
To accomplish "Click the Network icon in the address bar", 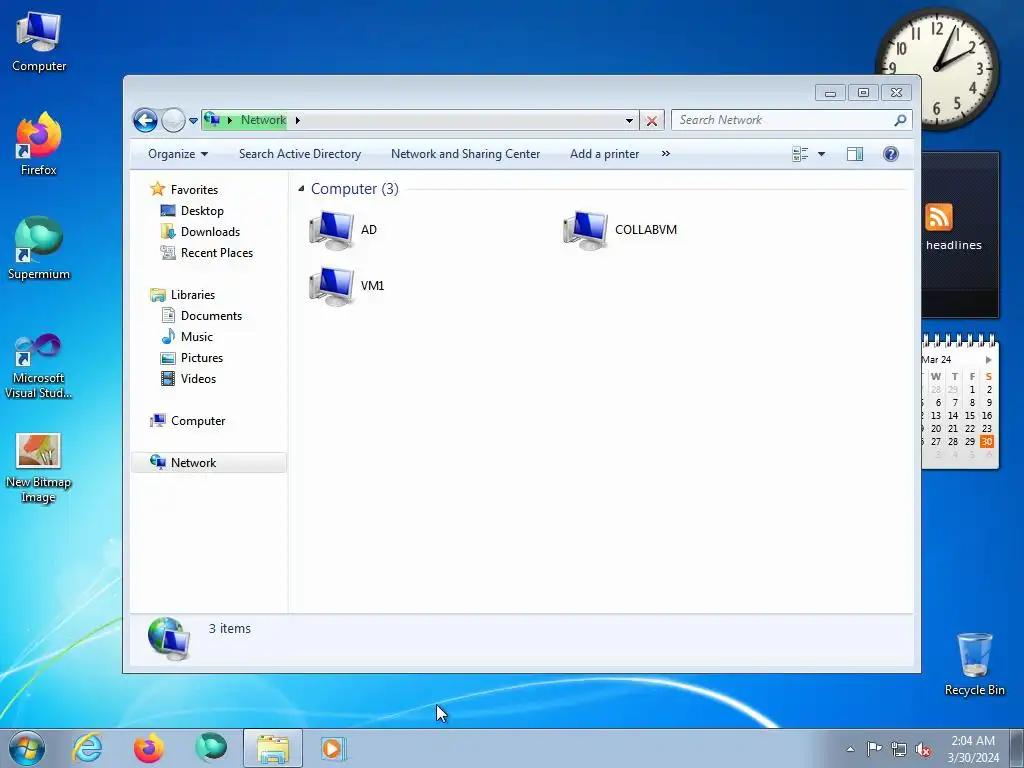I will coord(212,120).
